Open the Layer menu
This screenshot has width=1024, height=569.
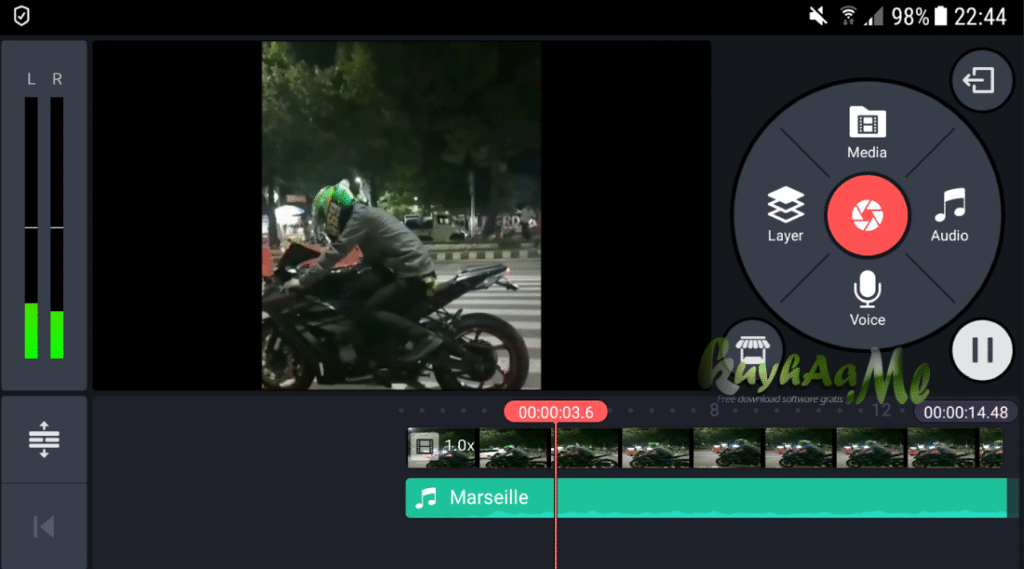(x=785, y=215)
